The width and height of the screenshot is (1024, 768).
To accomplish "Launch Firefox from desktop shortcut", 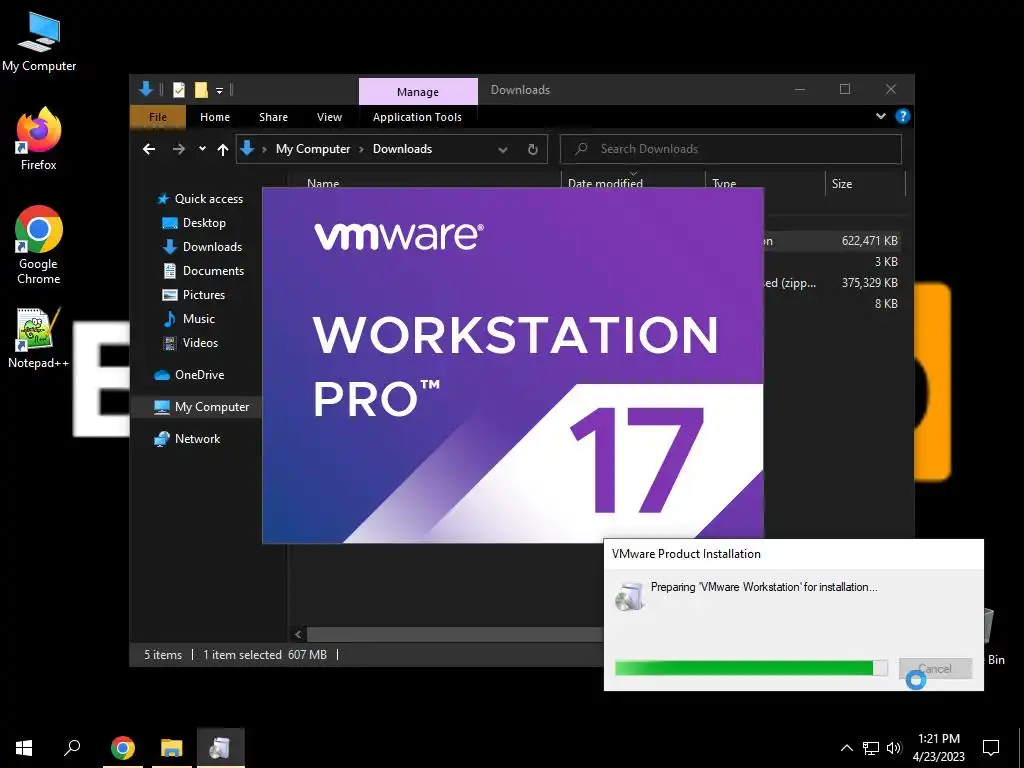I will click(39, 138).
